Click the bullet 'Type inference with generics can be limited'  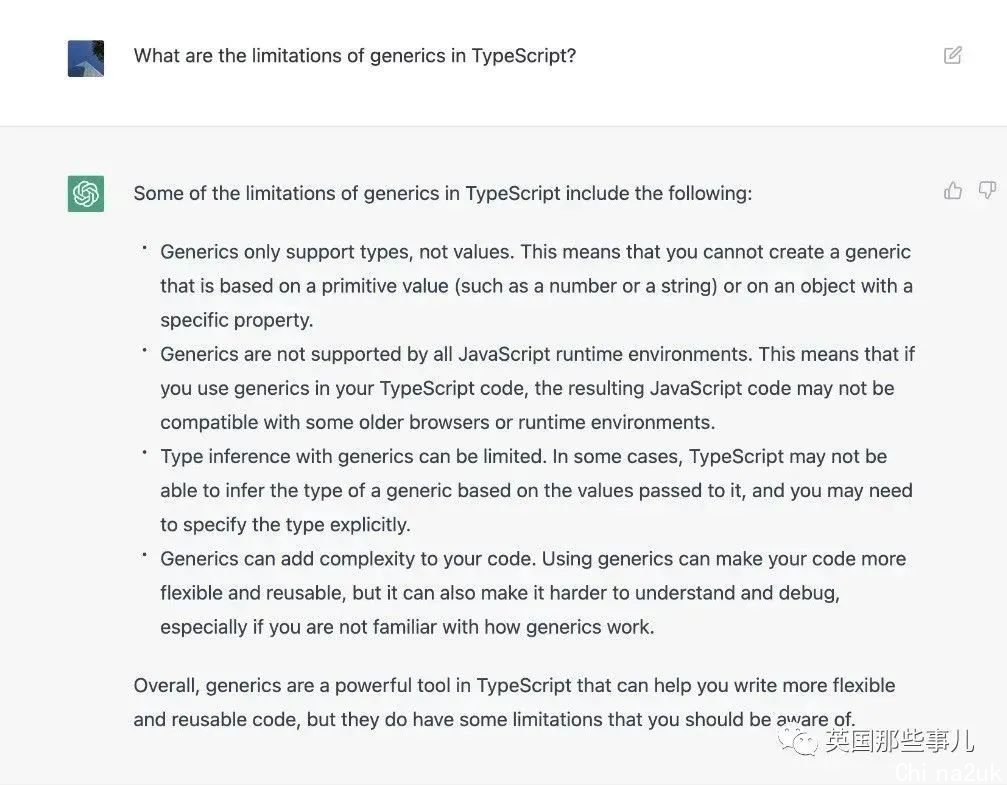[536, 490]
